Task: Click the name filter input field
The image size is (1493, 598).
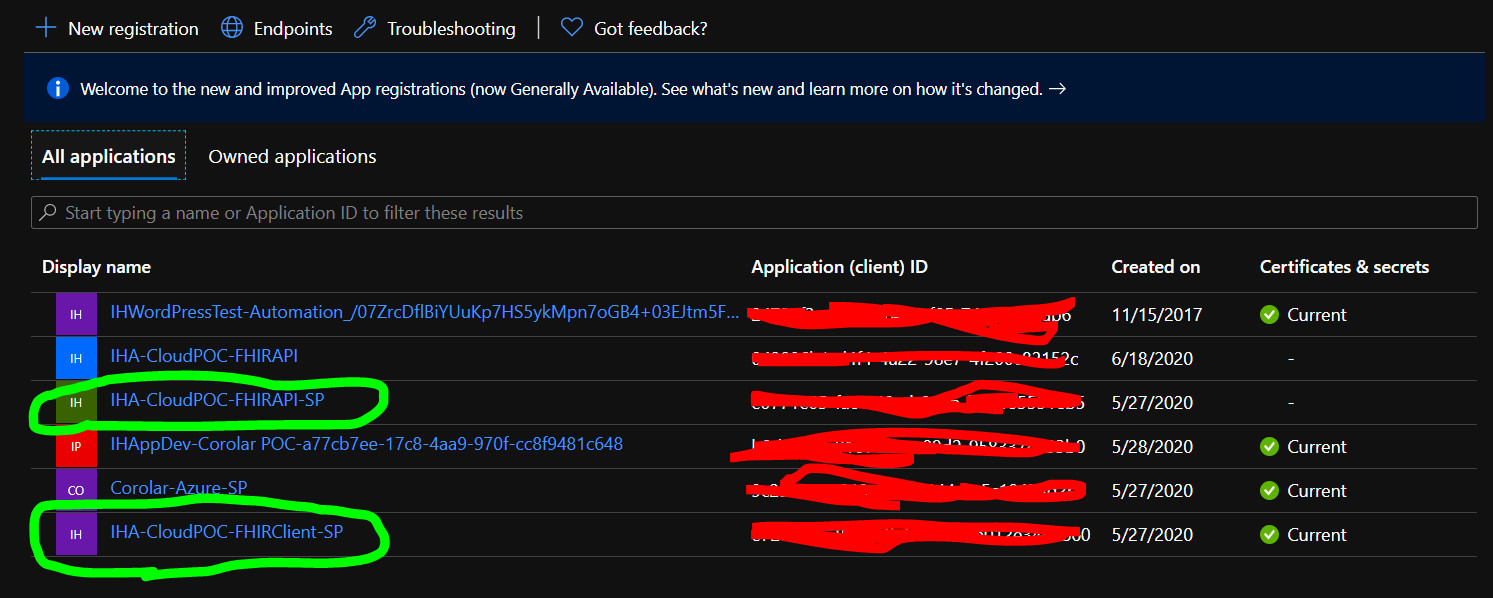Action: click(x=400, y=212)
